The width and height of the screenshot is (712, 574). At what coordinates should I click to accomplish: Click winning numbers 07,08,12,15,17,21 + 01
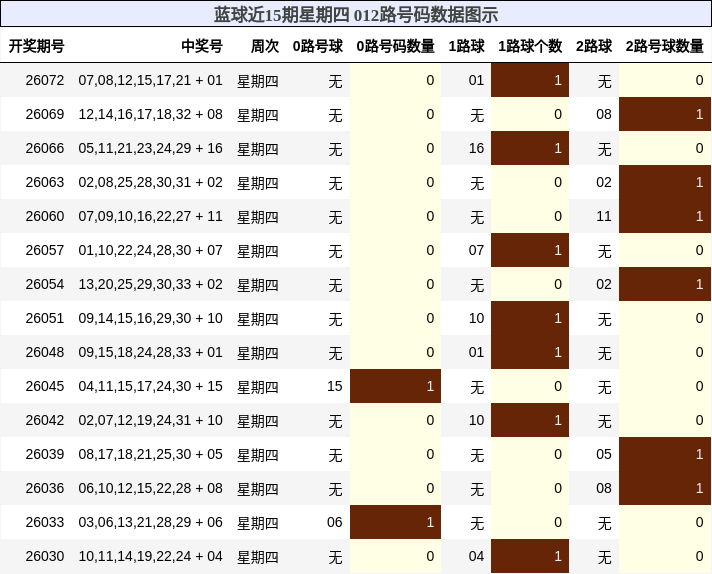click(150, 80)
